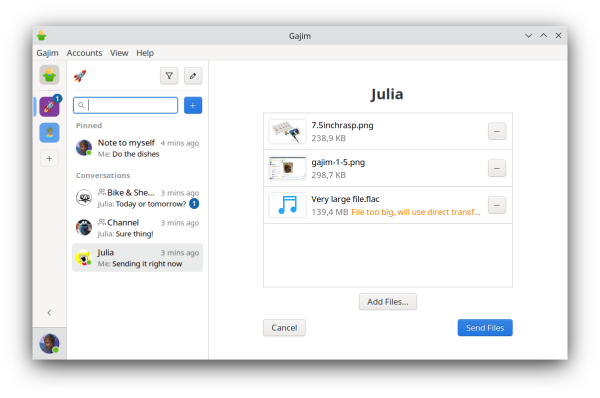The width and height of the screenshot is (600, 398).
Task: Collapse the sidebar with left chevron
Action: pos(49,313)
